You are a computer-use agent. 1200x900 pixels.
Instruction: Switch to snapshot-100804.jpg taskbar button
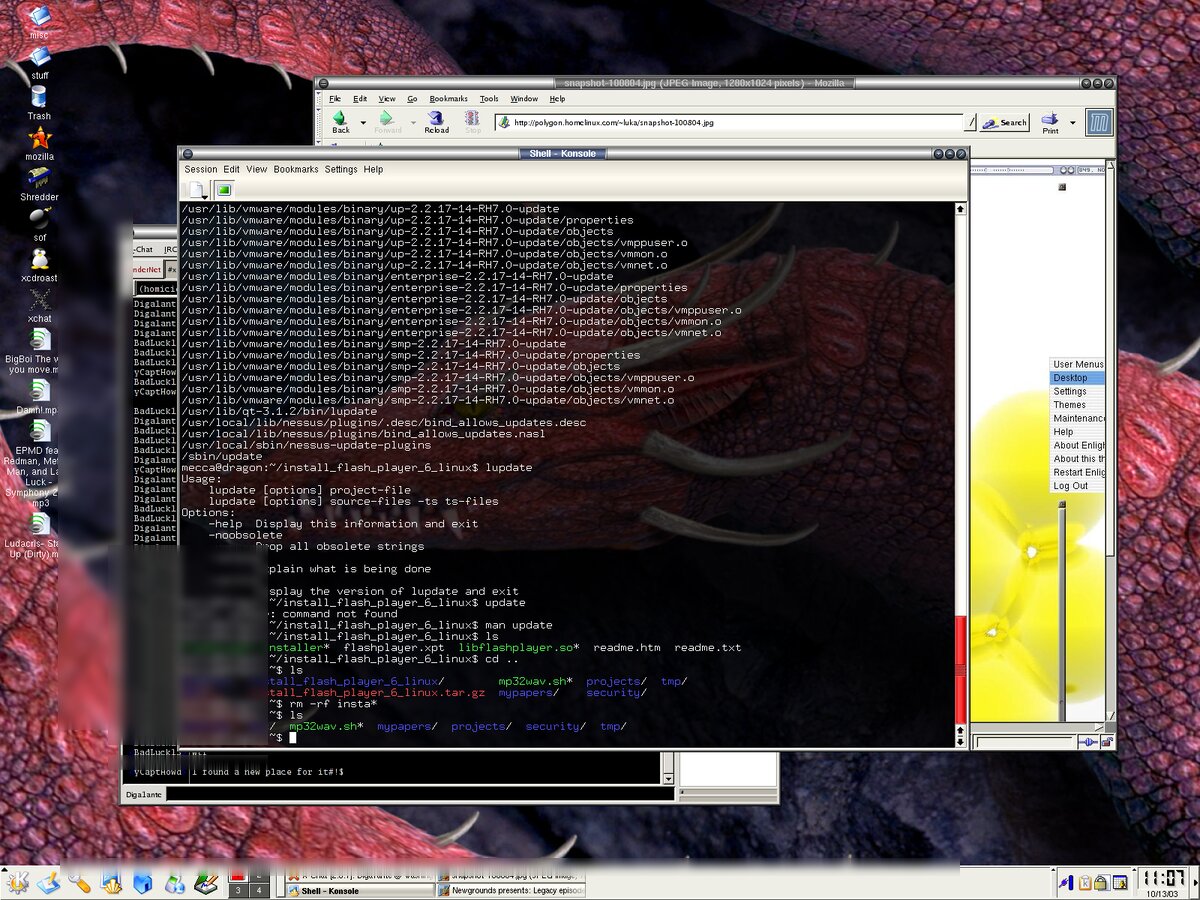(x=511, y=875)
